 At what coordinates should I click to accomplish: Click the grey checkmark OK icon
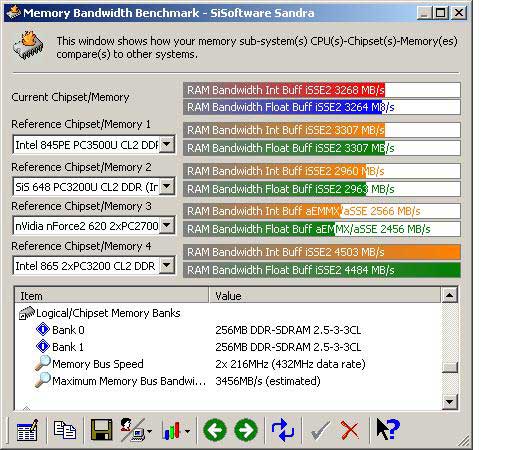320,430
